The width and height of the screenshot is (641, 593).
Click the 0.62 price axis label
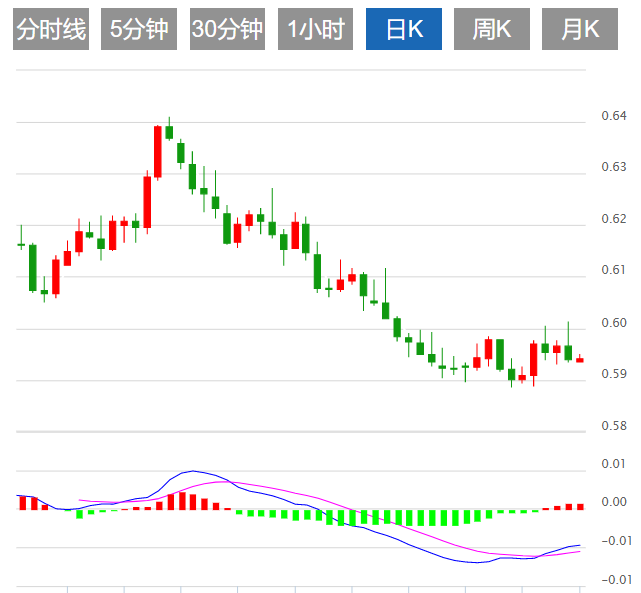click(x=614, y=219)
